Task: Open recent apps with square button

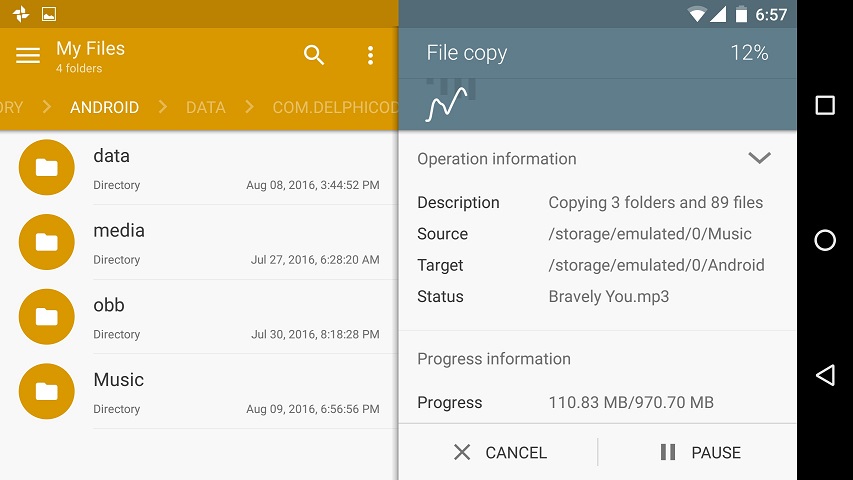Action: (825, 105)
